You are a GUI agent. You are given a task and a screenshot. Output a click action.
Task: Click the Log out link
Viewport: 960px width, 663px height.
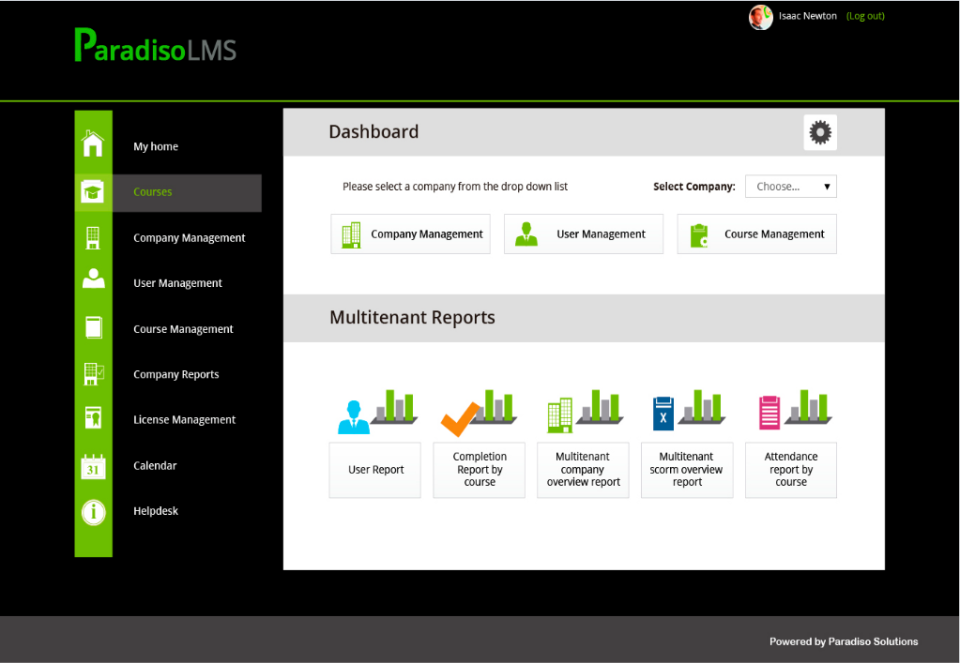tap(865, 16)
